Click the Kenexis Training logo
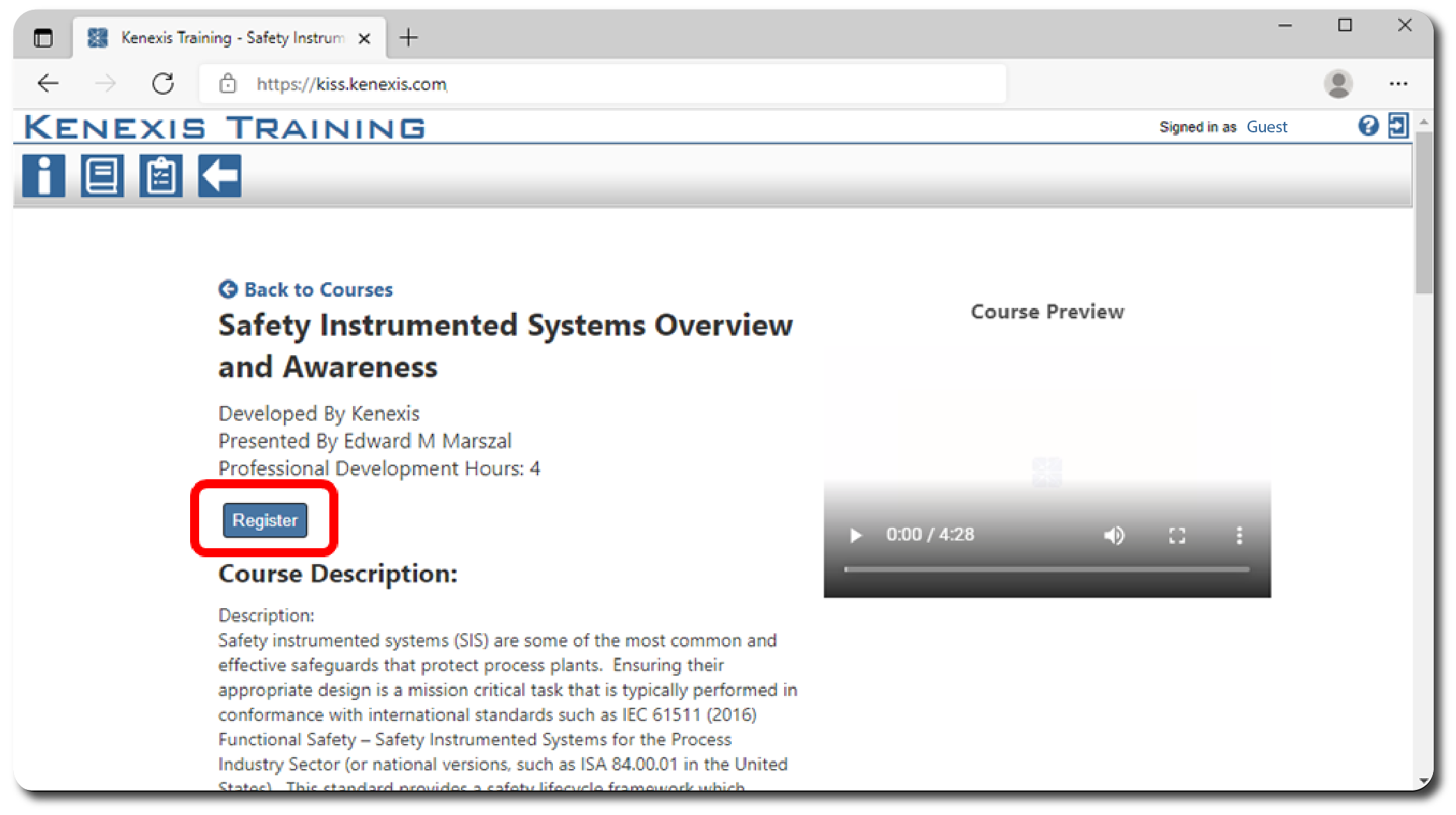This screenshot has height=815, width=1456. (225, 127)
